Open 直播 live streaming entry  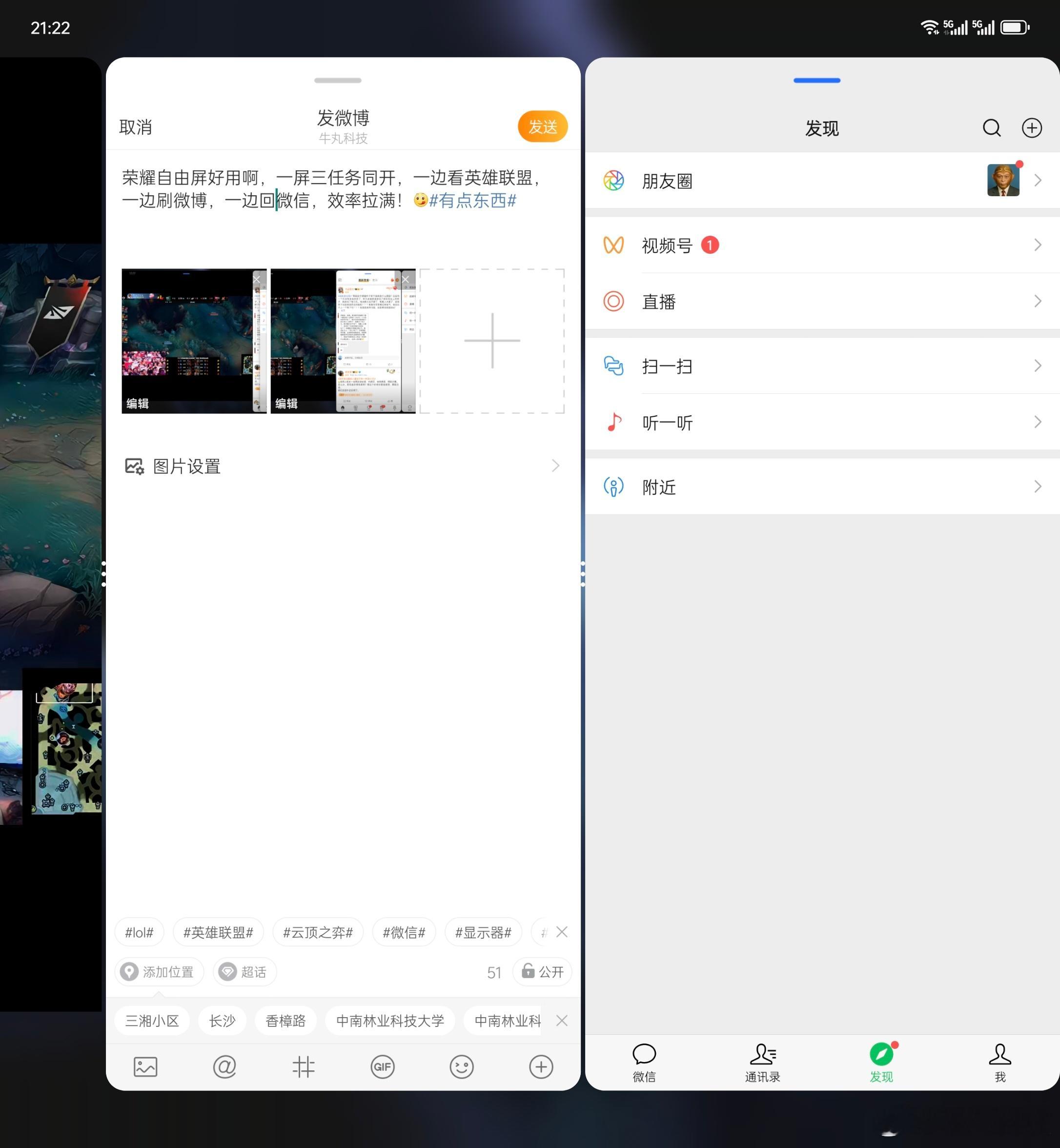click(822, 301)
